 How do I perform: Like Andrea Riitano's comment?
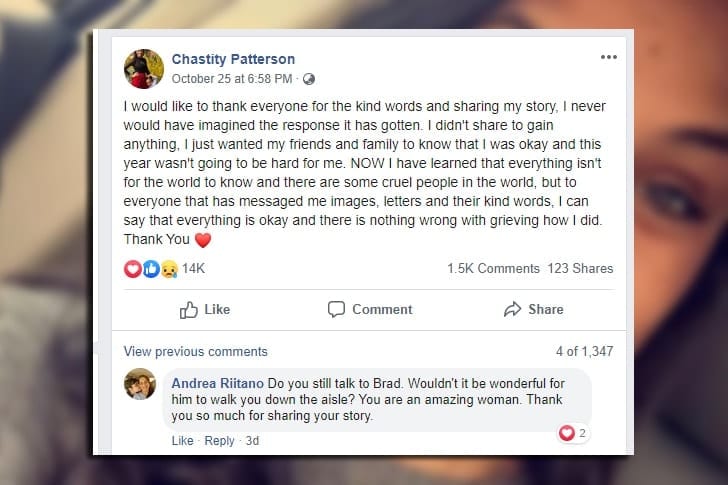182,441
